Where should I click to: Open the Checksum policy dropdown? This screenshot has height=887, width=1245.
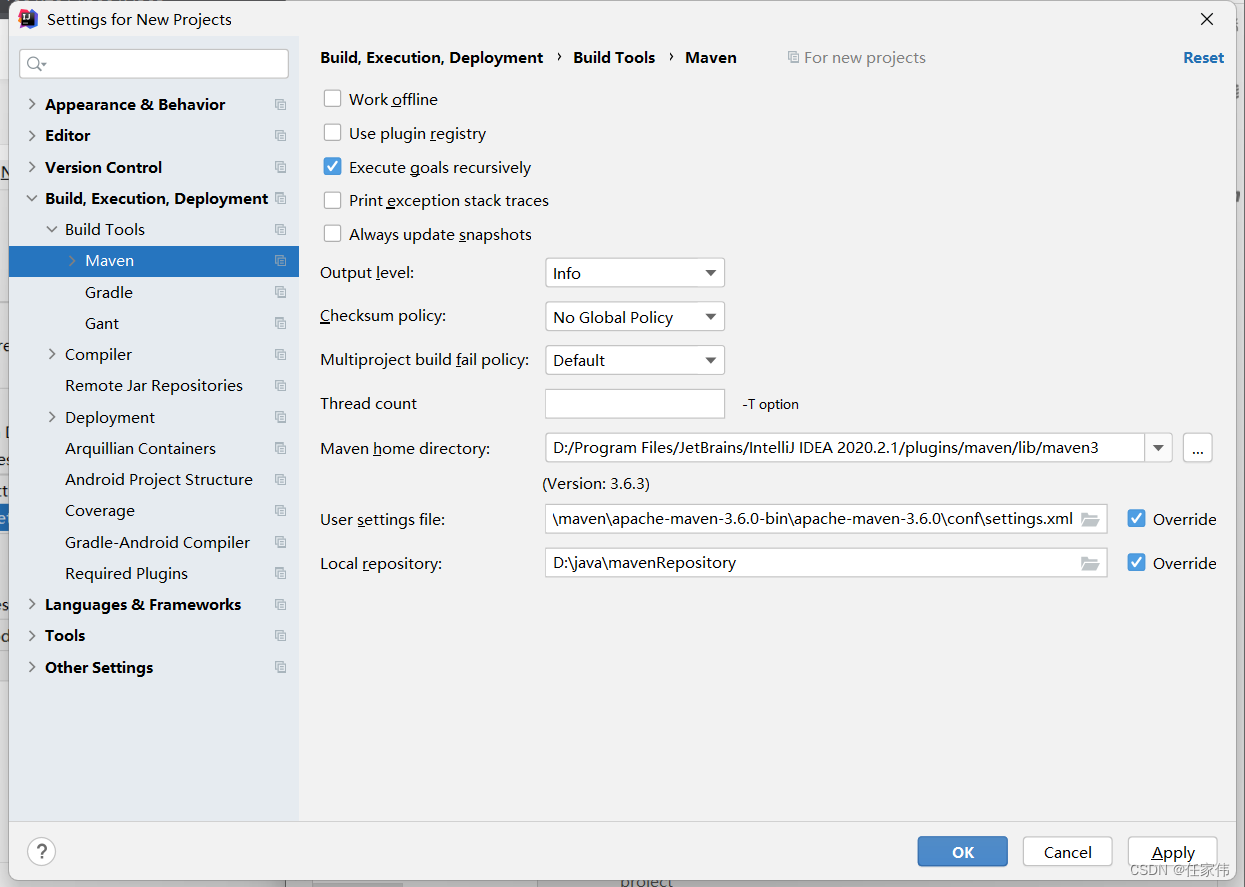pos(635,317)
